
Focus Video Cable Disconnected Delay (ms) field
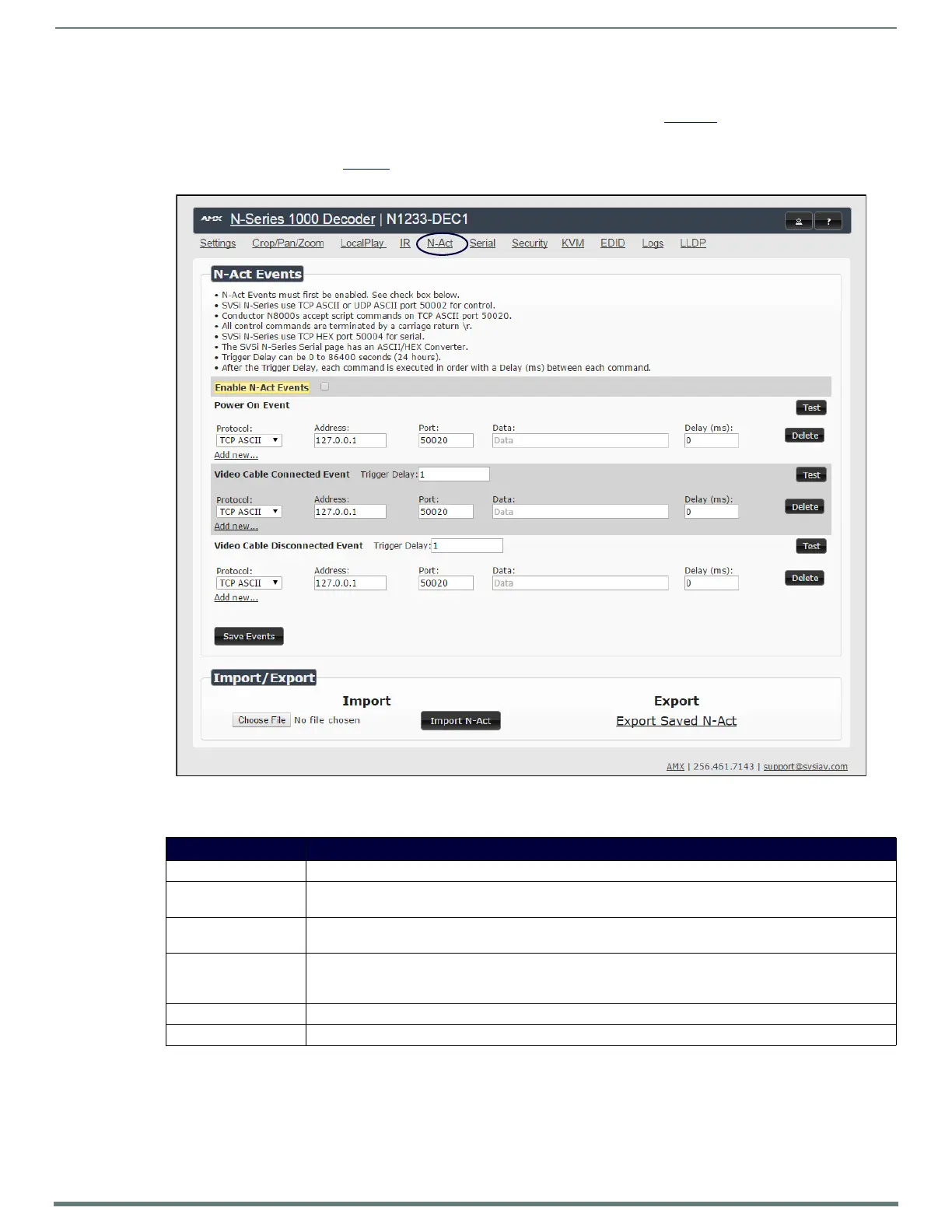point(712,583)
